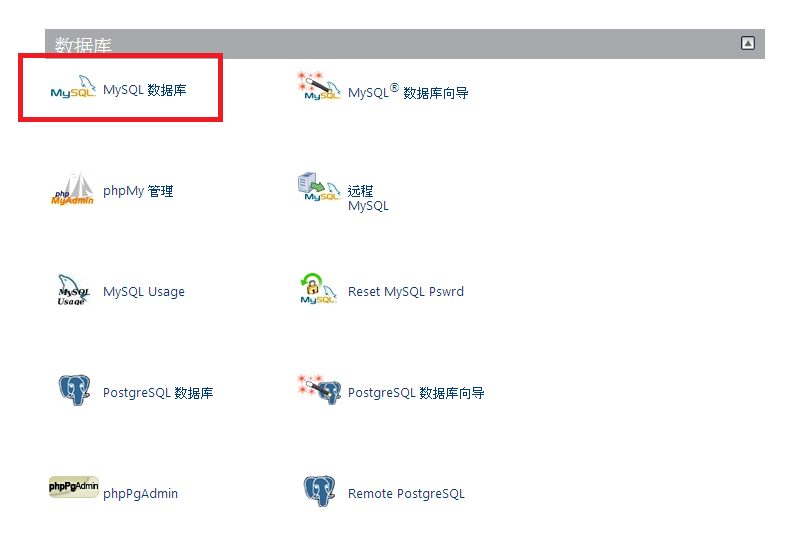Click the phpMy 管理 link
804x554 pixels.
(138, 191)
